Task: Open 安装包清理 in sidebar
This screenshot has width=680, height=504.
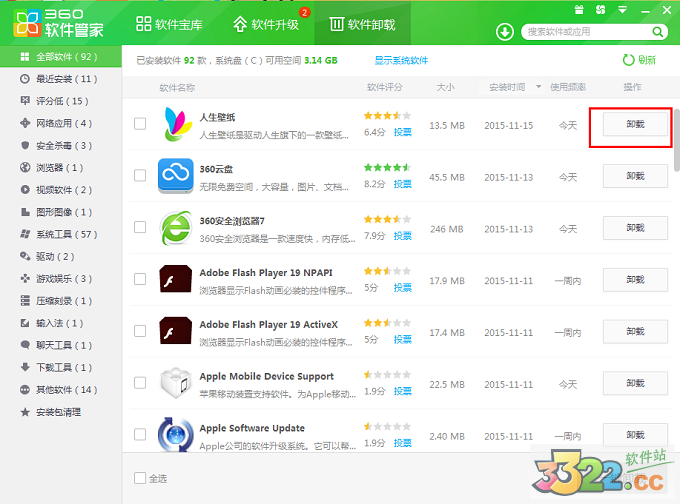Action: (x=61, y=412)
